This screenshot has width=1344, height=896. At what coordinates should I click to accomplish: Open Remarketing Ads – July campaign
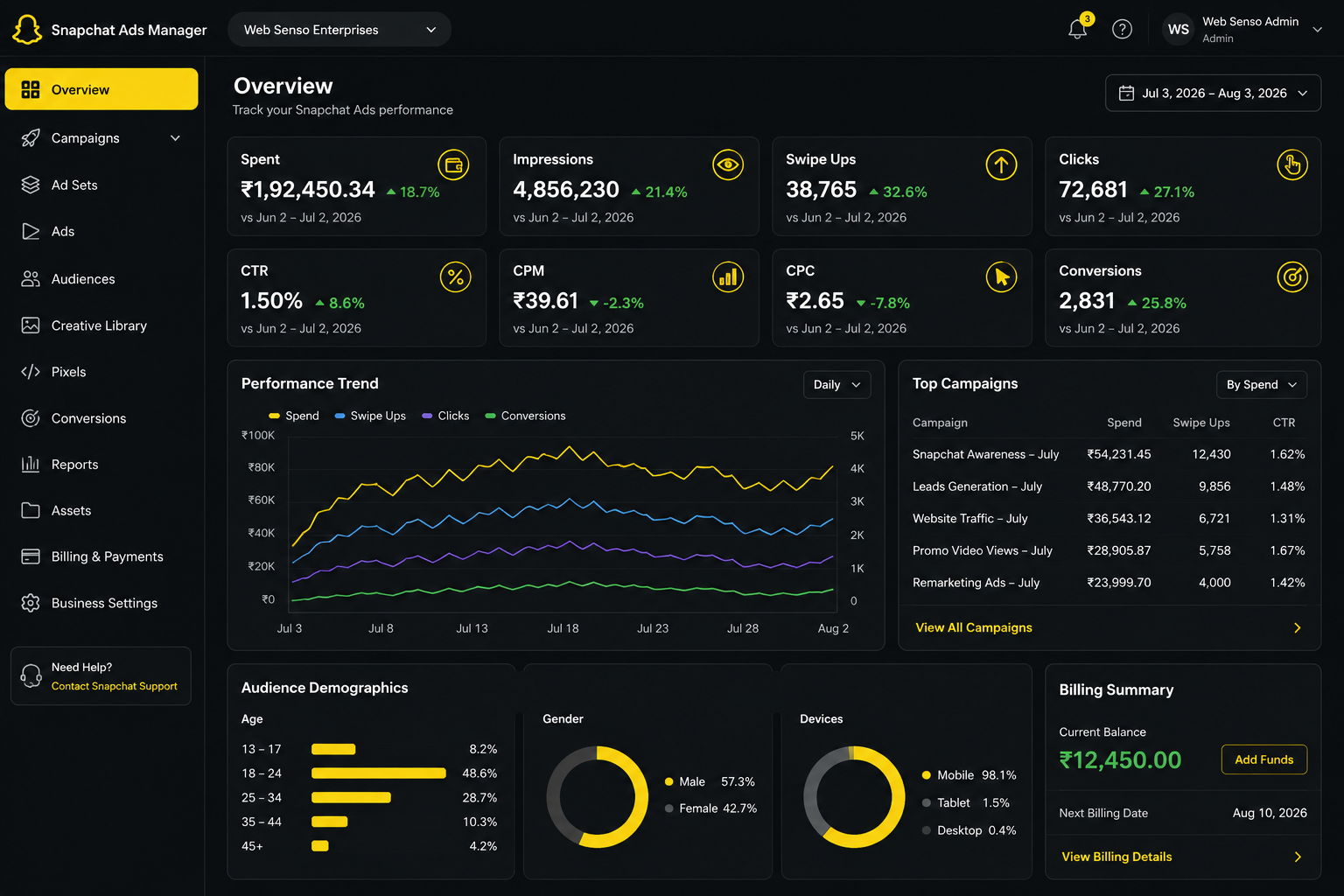point(976,583)
